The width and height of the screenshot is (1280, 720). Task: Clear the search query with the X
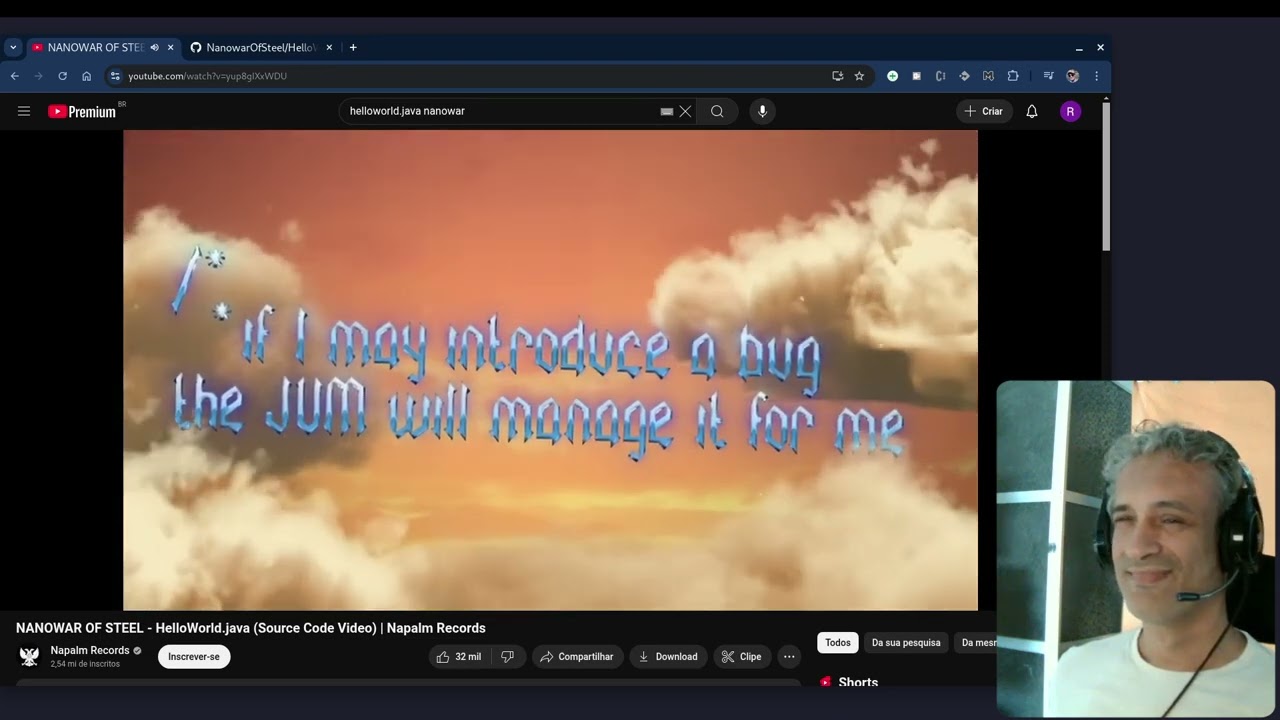[685, 111]
